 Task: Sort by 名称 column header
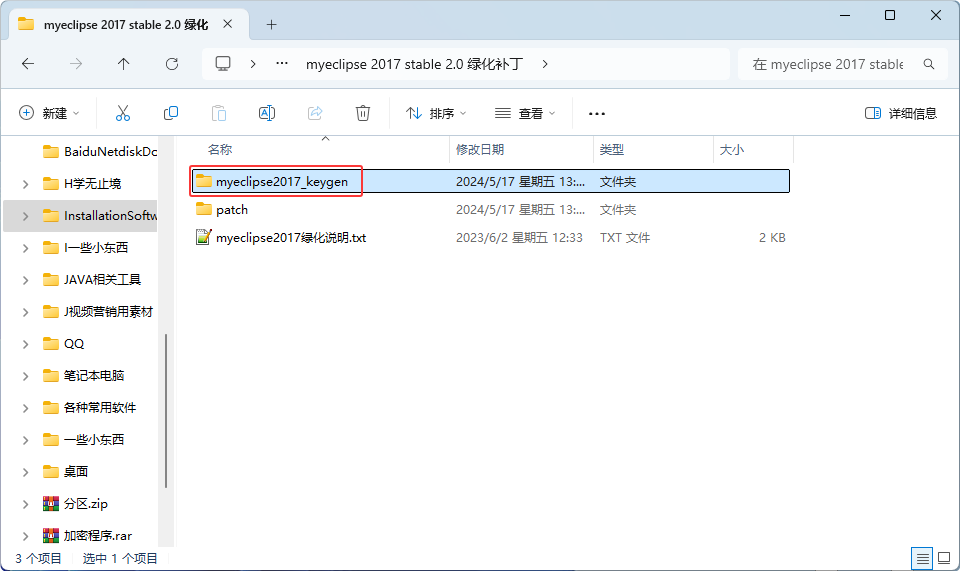(220, 149)
